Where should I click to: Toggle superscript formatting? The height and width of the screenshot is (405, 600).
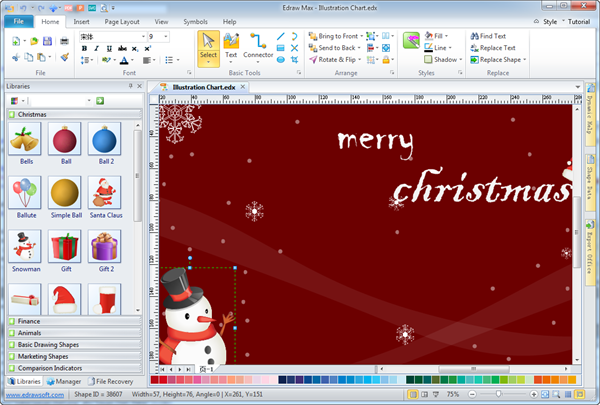[147, 49]
